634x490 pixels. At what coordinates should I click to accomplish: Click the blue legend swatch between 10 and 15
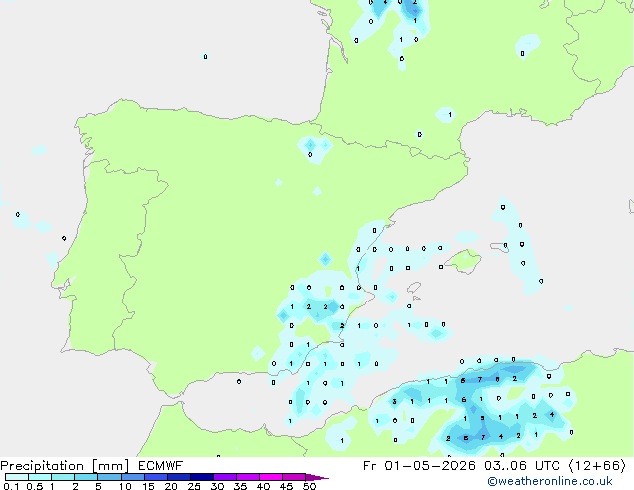tap(133, 477)
